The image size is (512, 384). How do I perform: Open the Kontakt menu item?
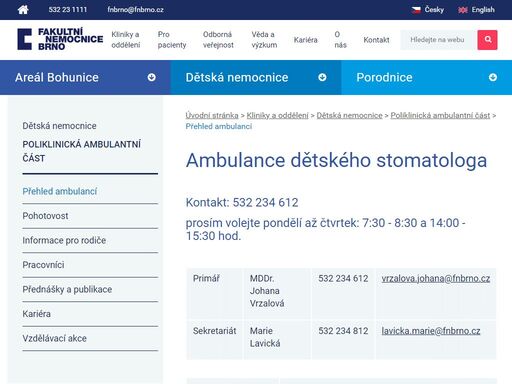point(376,40)
